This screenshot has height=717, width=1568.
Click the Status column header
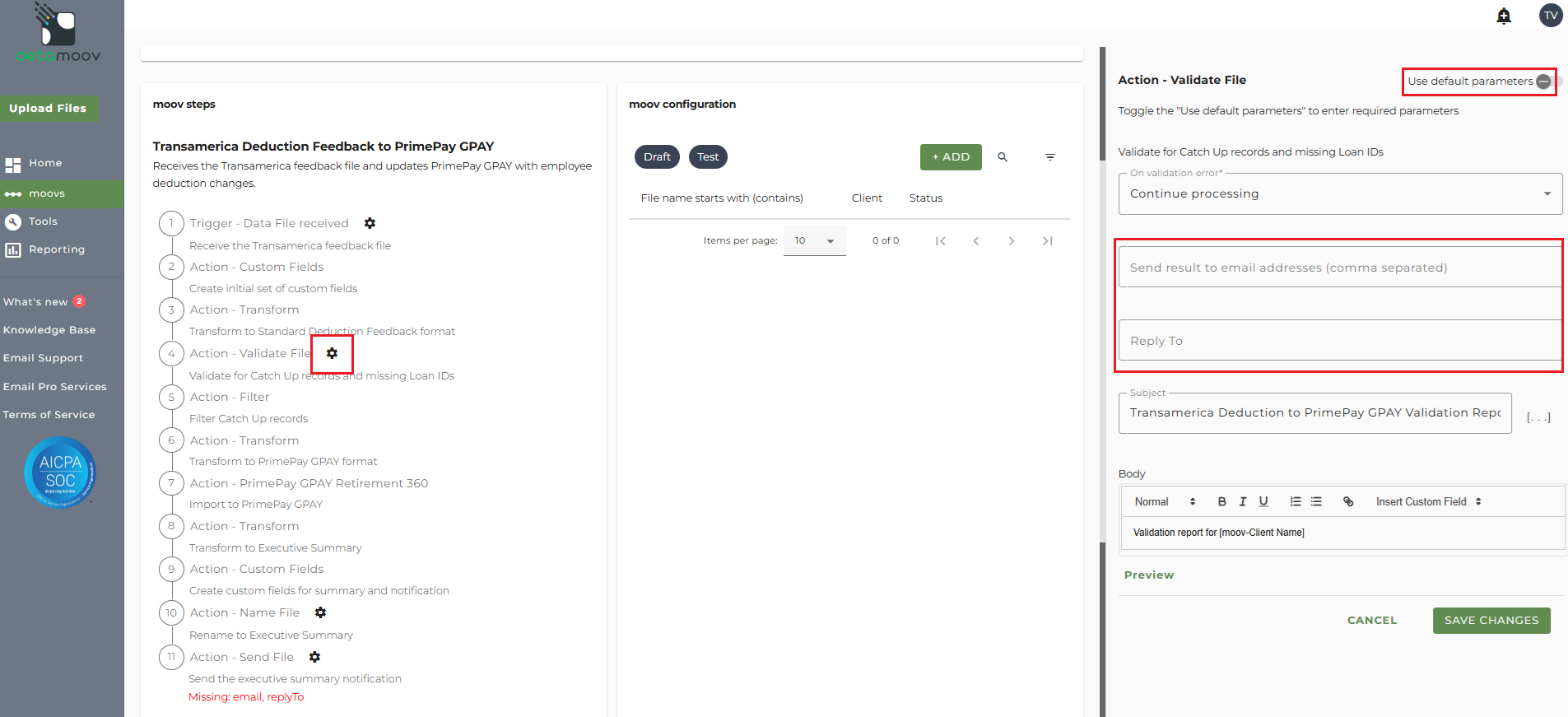click(926, 198)
